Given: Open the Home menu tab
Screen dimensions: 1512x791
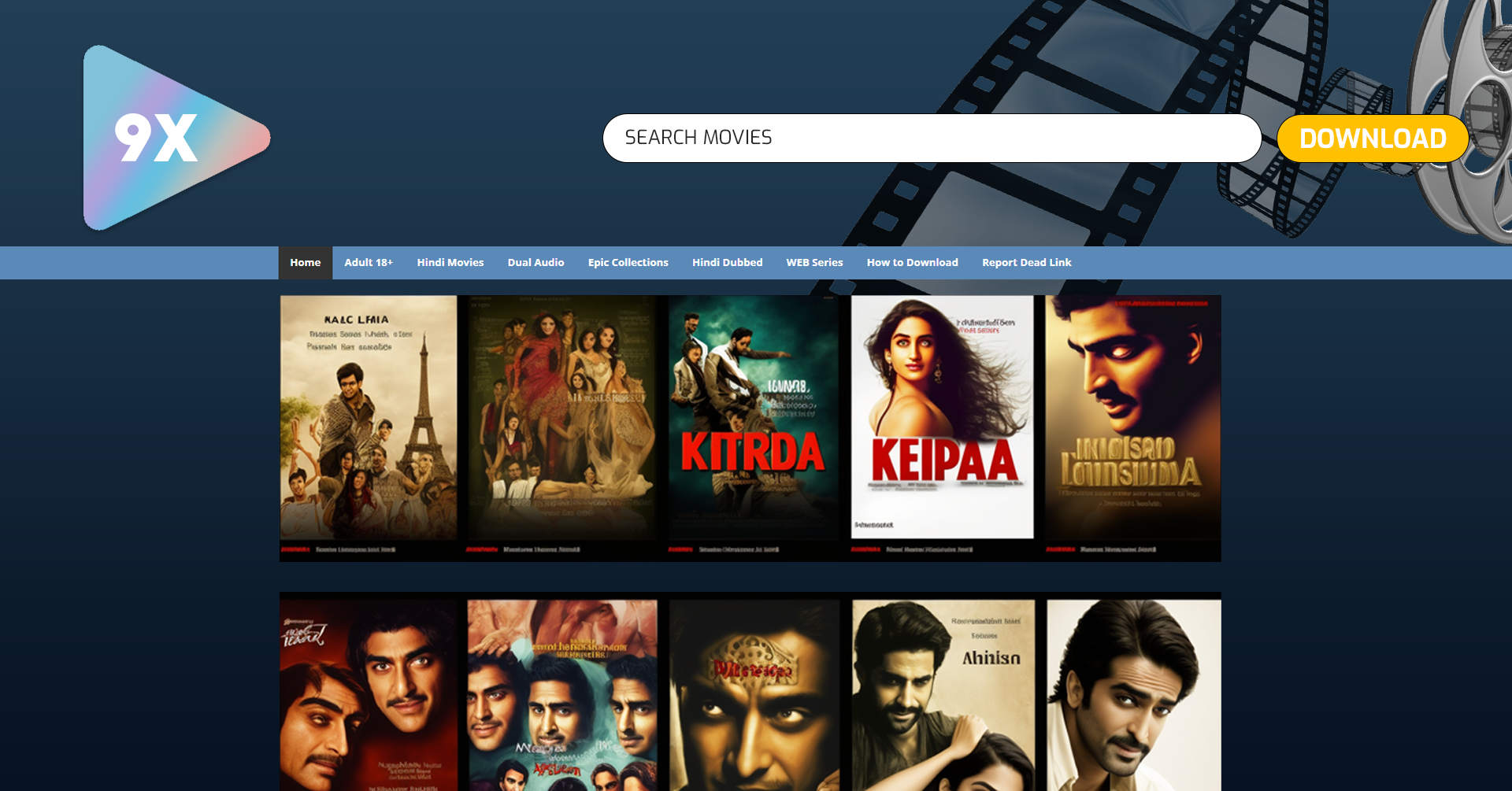Looking at the screenshot, I should [306, 263].
